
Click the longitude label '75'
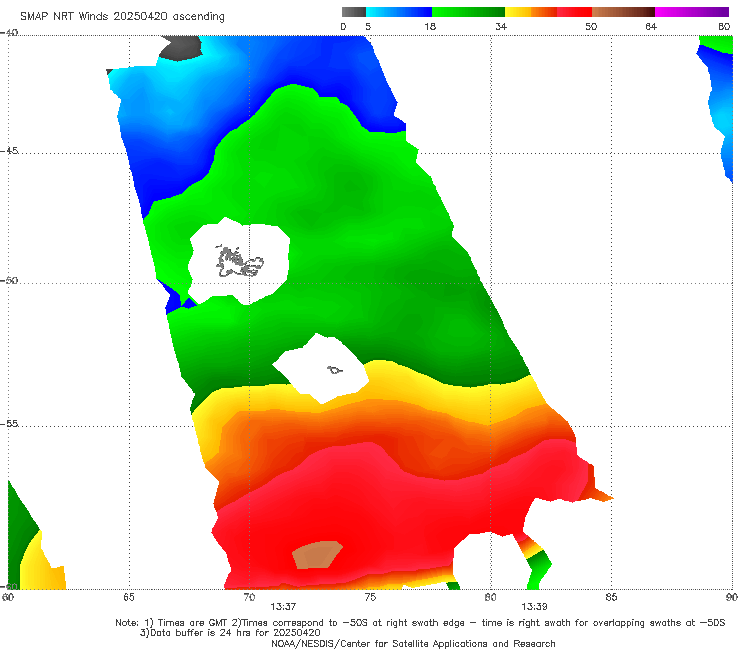click(x=370, y=597)
